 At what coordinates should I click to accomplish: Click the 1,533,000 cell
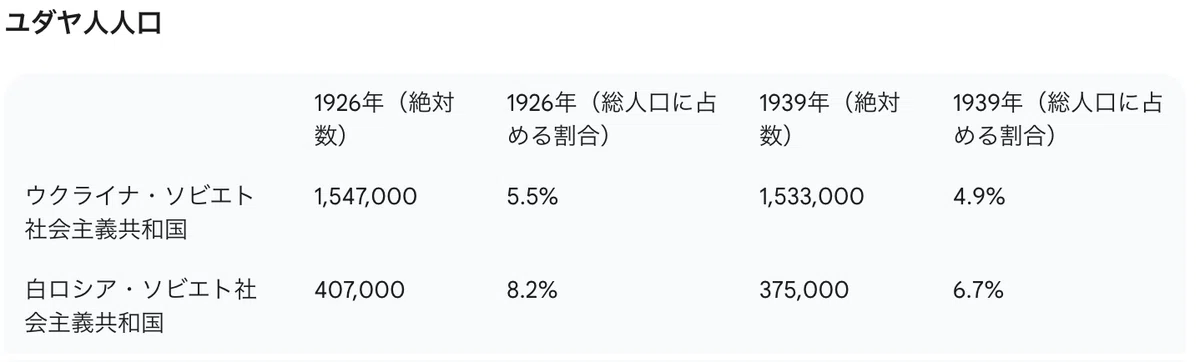[x=811, y=197]
